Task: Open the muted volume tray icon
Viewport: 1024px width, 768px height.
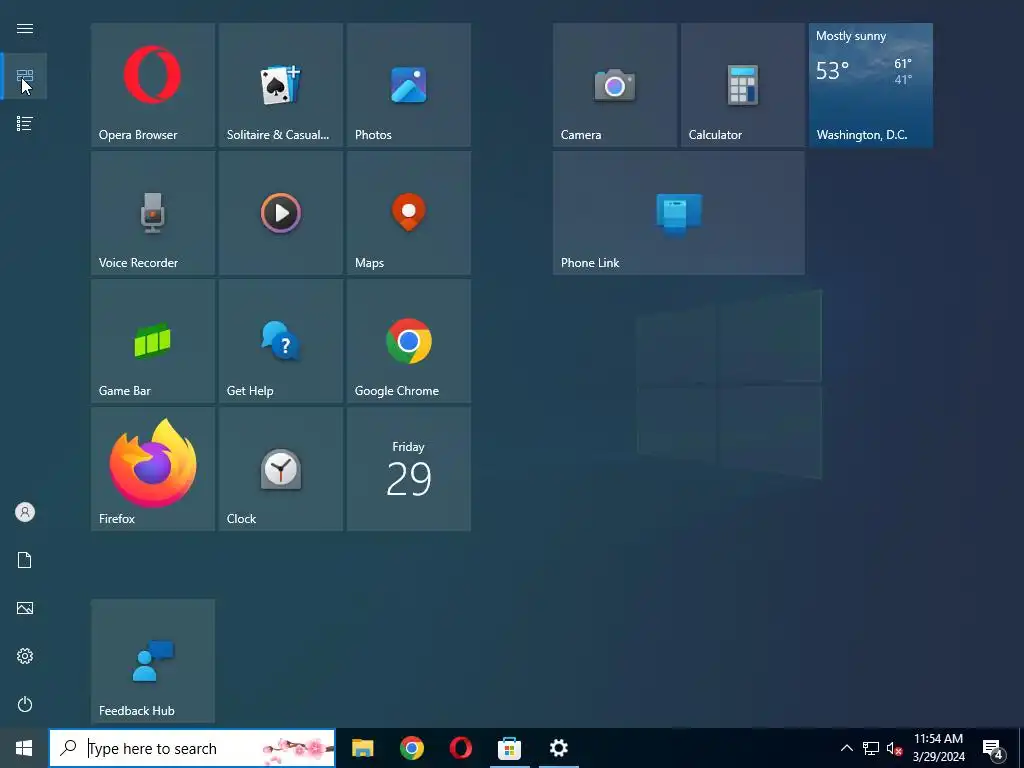Action: click(x=894, y=748)
